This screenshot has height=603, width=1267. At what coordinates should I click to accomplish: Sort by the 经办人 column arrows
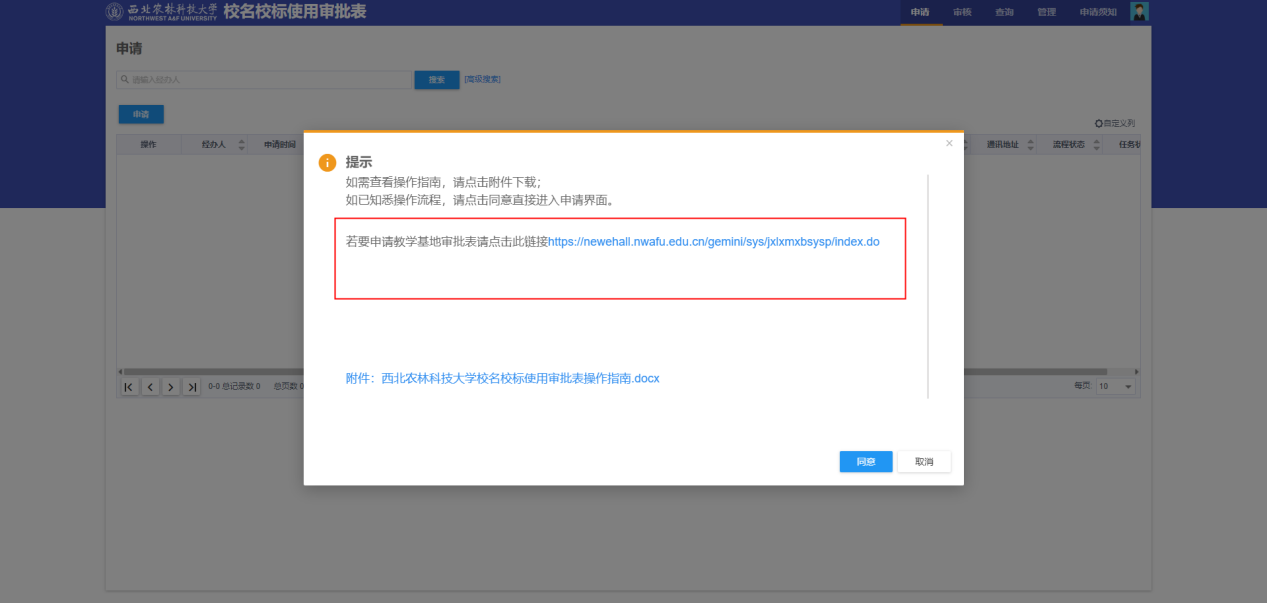tap(241, 145)
